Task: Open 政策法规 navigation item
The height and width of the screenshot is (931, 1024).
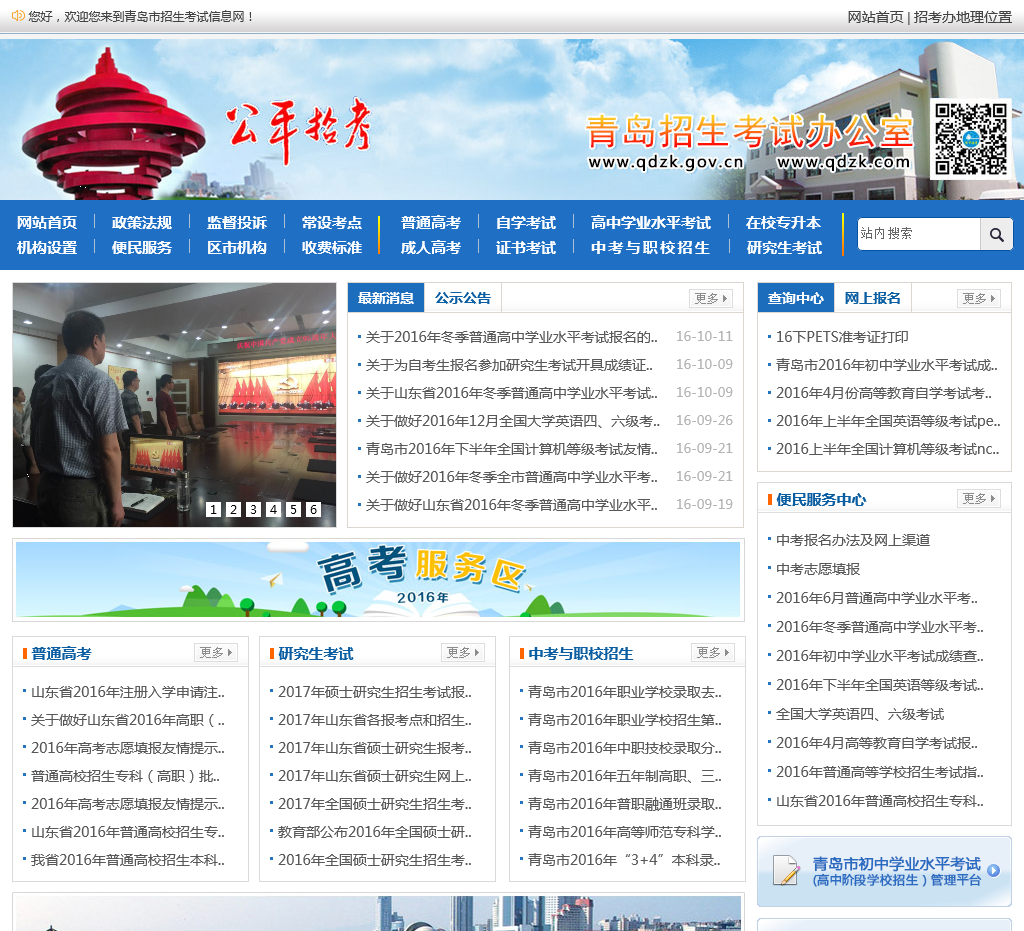Action: coord(142,223)
